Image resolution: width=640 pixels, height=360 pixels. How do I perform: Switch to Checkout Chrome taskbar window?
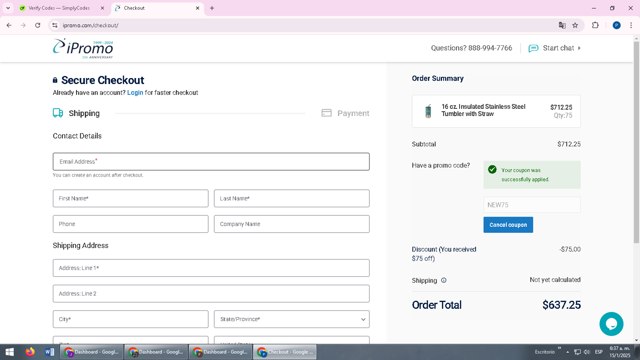click(284, 352)
